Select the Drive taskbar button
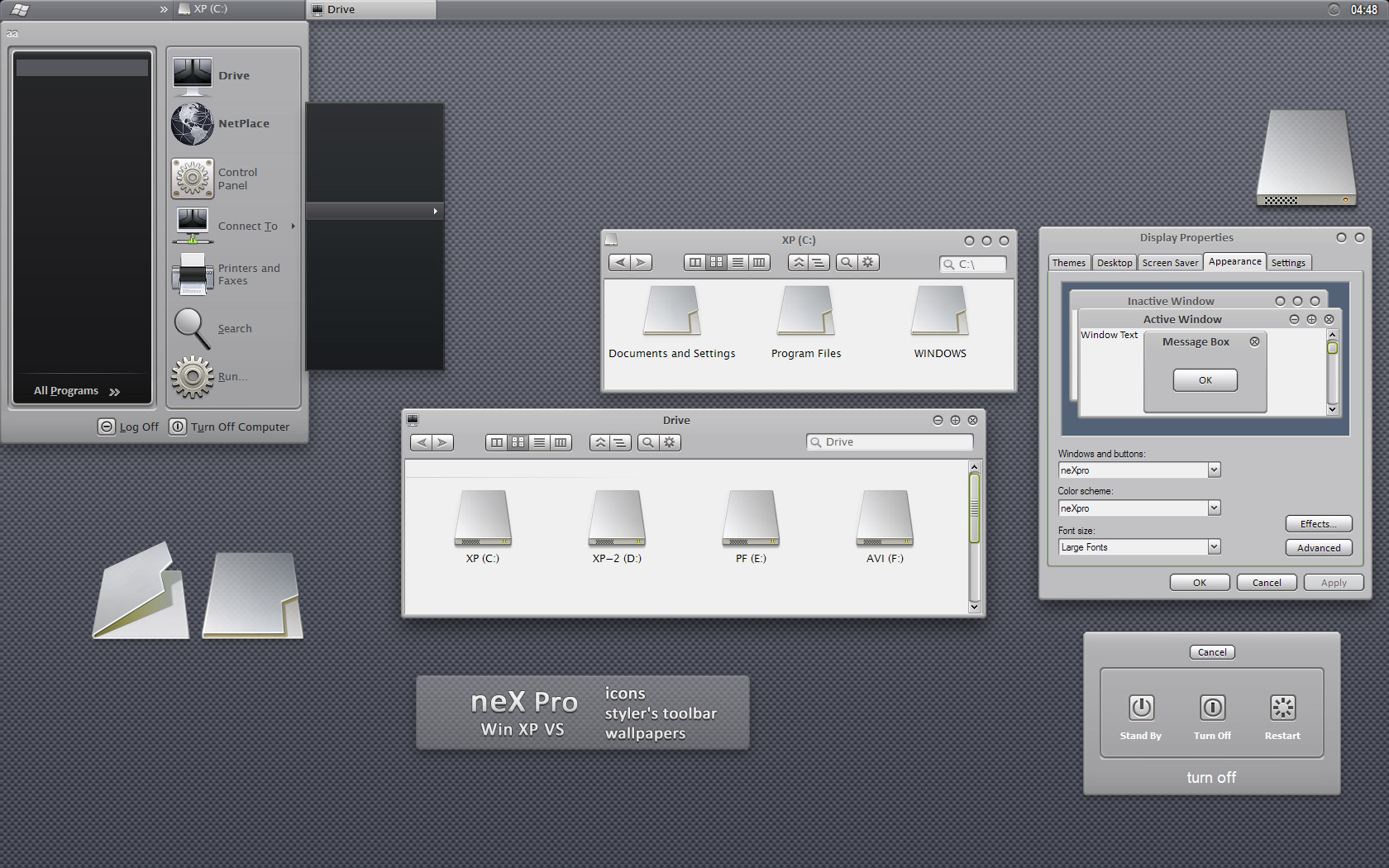This screenshot has height=868, width=1389. (x=371, y=9)
